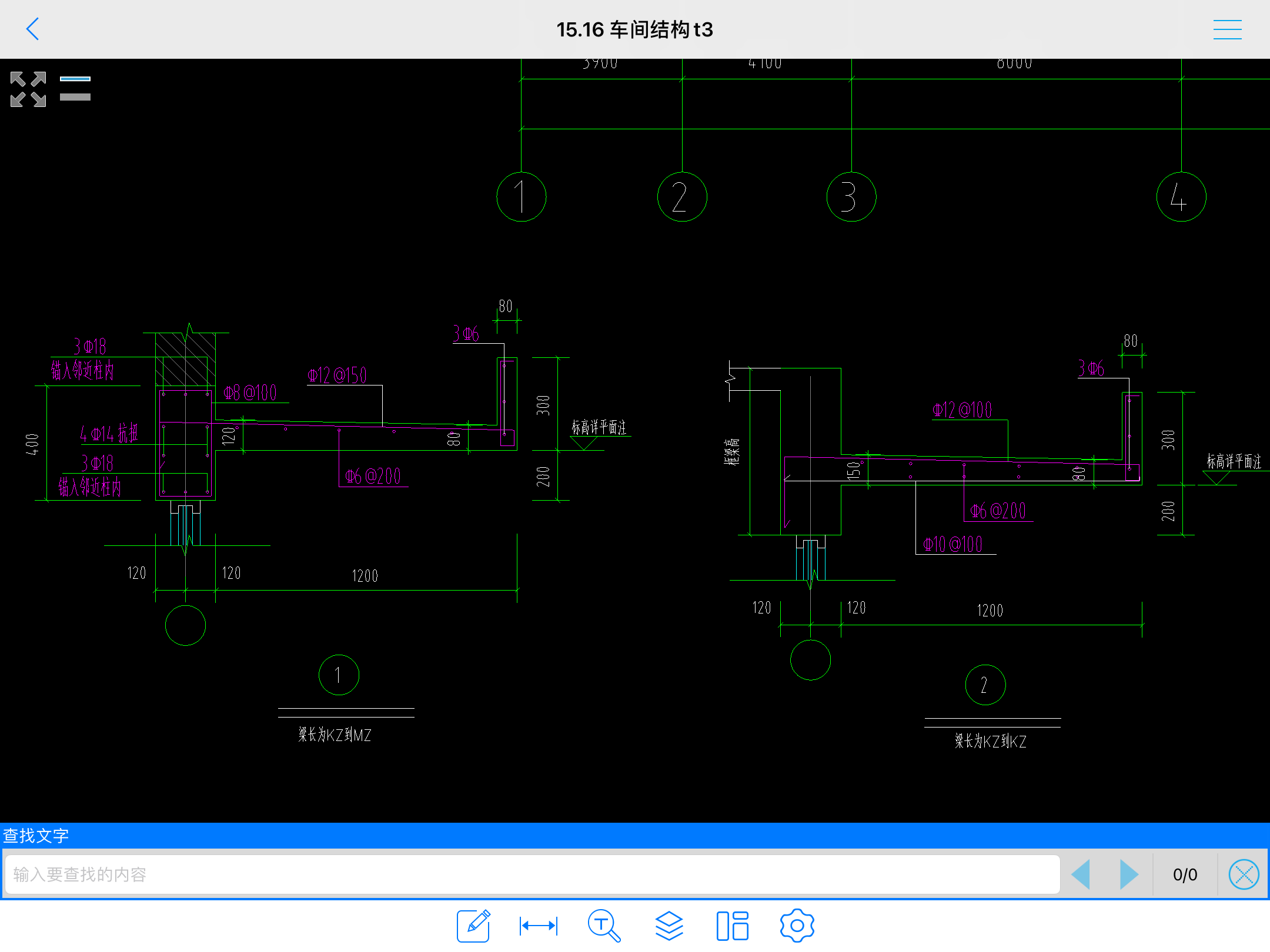Select the 400 vertical dimension

[32, 444]
